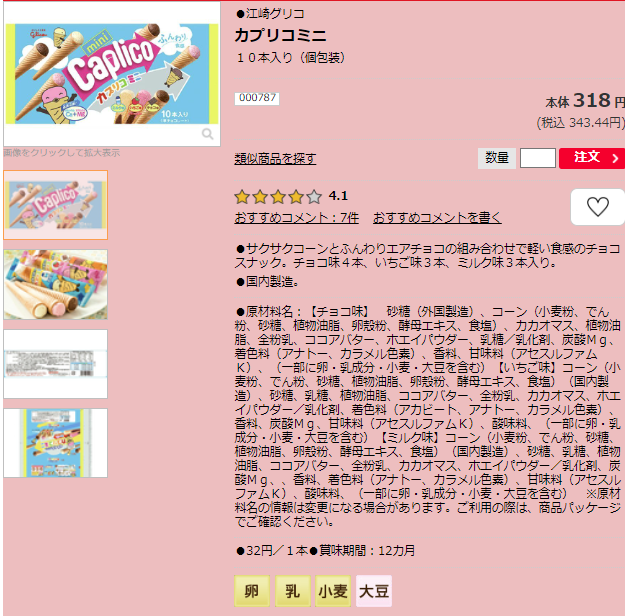This screenshot has width=625, height=616.
Task: Select the first Caplico package thumbnail
Action: (55, 205)
